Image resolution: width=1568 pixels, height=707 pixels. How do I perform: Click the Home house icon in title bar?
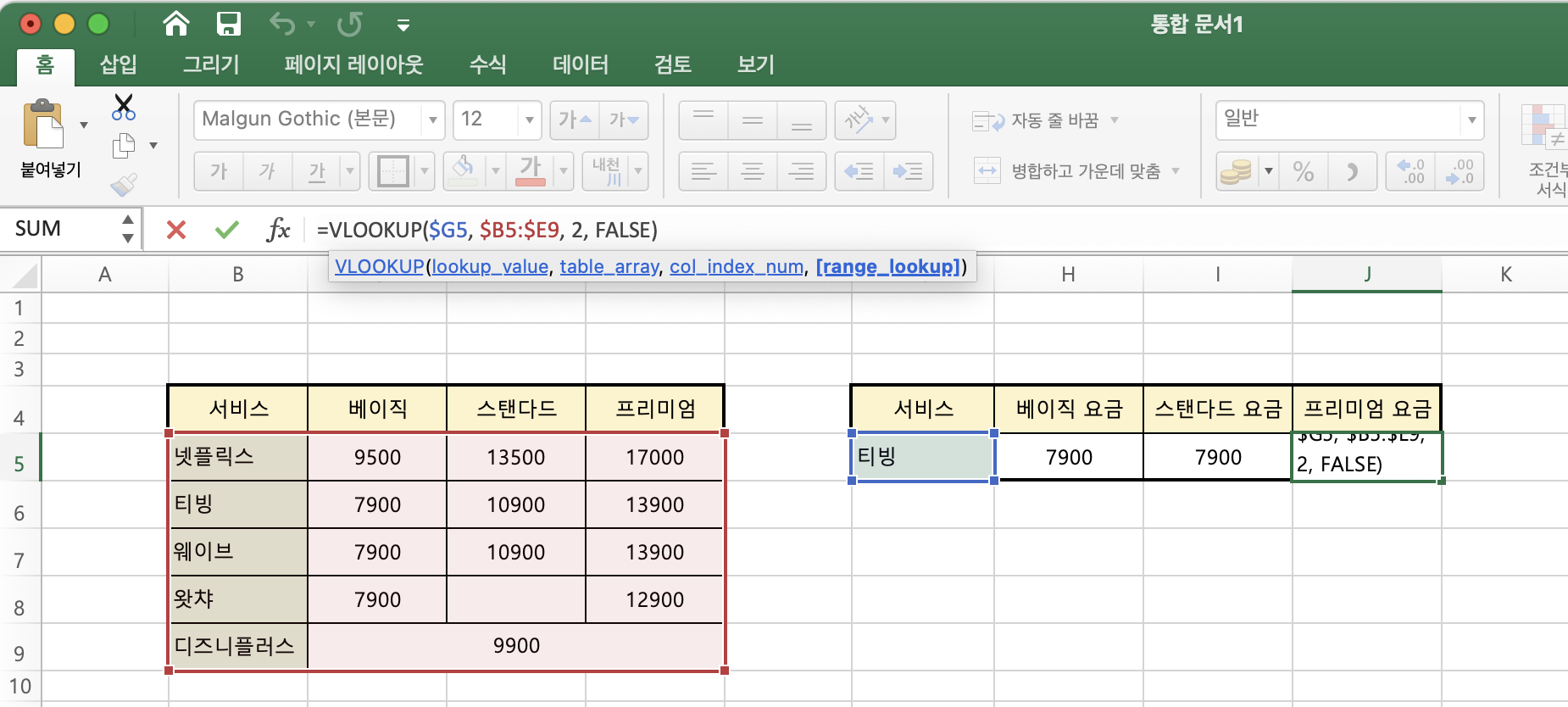pyautogui.click(x=176, y=24)
